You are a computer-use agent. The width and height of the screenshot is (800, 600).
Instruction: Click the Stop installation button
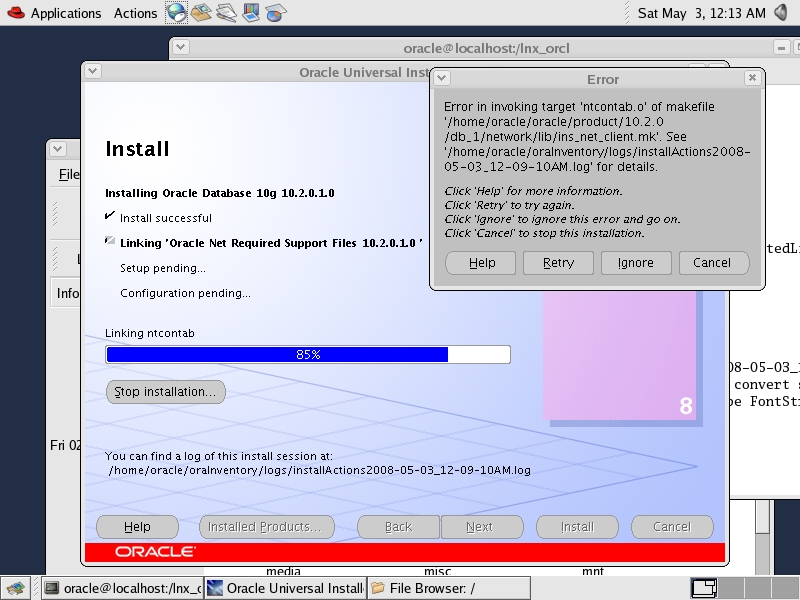(165, 392)
